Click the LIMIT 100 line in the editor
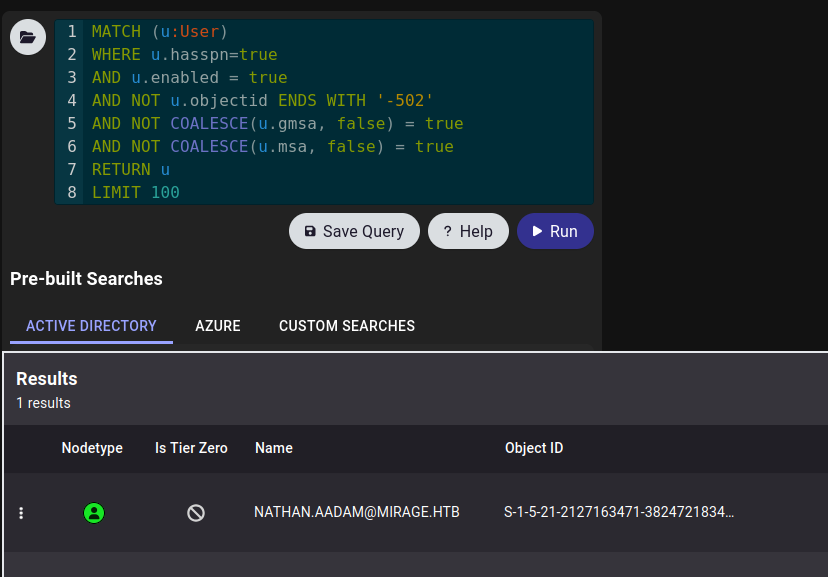The width and height of the screenshot is (828, 577). tap(136, 192)
